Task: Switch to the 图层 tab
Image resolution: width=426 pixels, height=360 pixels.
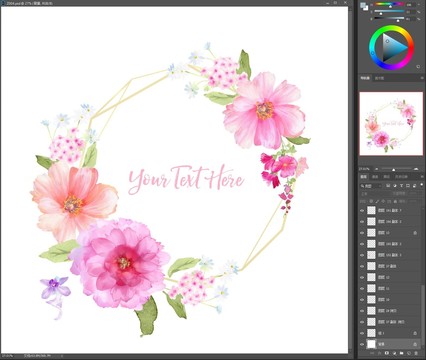Action: [364, 177]
